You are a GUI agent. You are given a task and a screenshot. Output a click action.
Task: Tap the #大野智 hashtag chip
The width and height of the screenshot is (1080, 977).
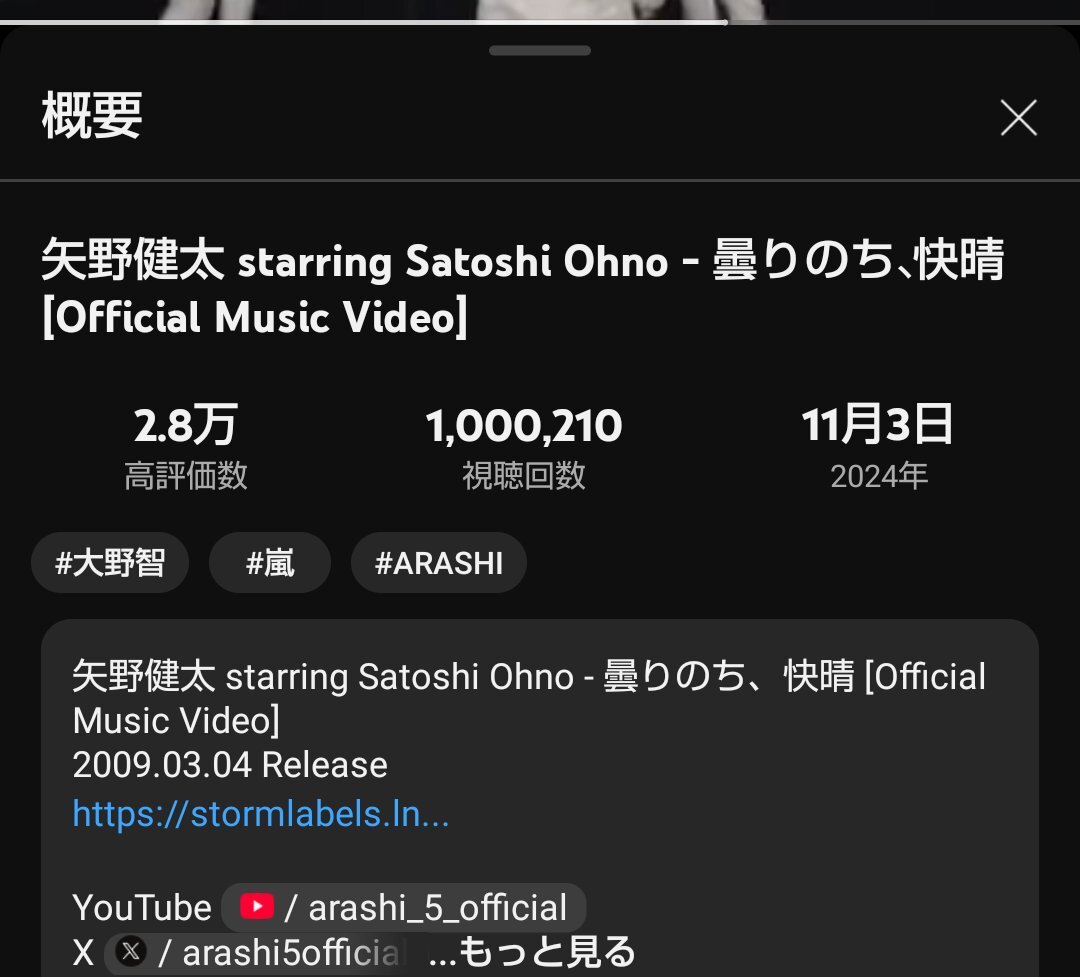[x=110, y=562]
